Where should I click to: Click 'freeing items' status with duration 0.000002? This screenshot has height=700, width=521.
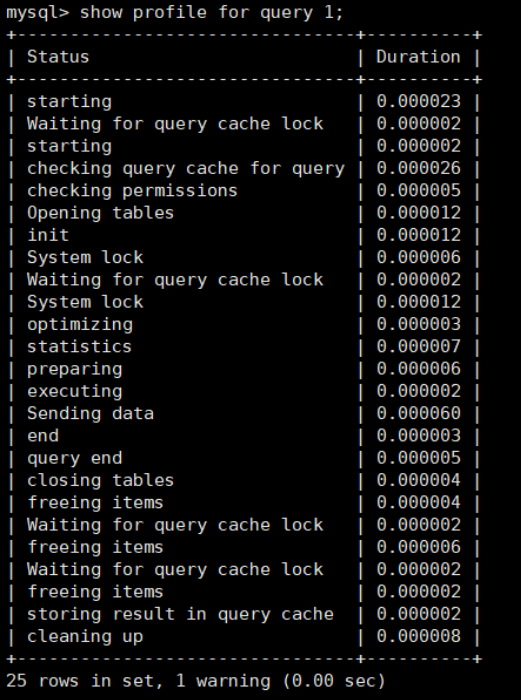pyautogui.click(x=96, y=593)
